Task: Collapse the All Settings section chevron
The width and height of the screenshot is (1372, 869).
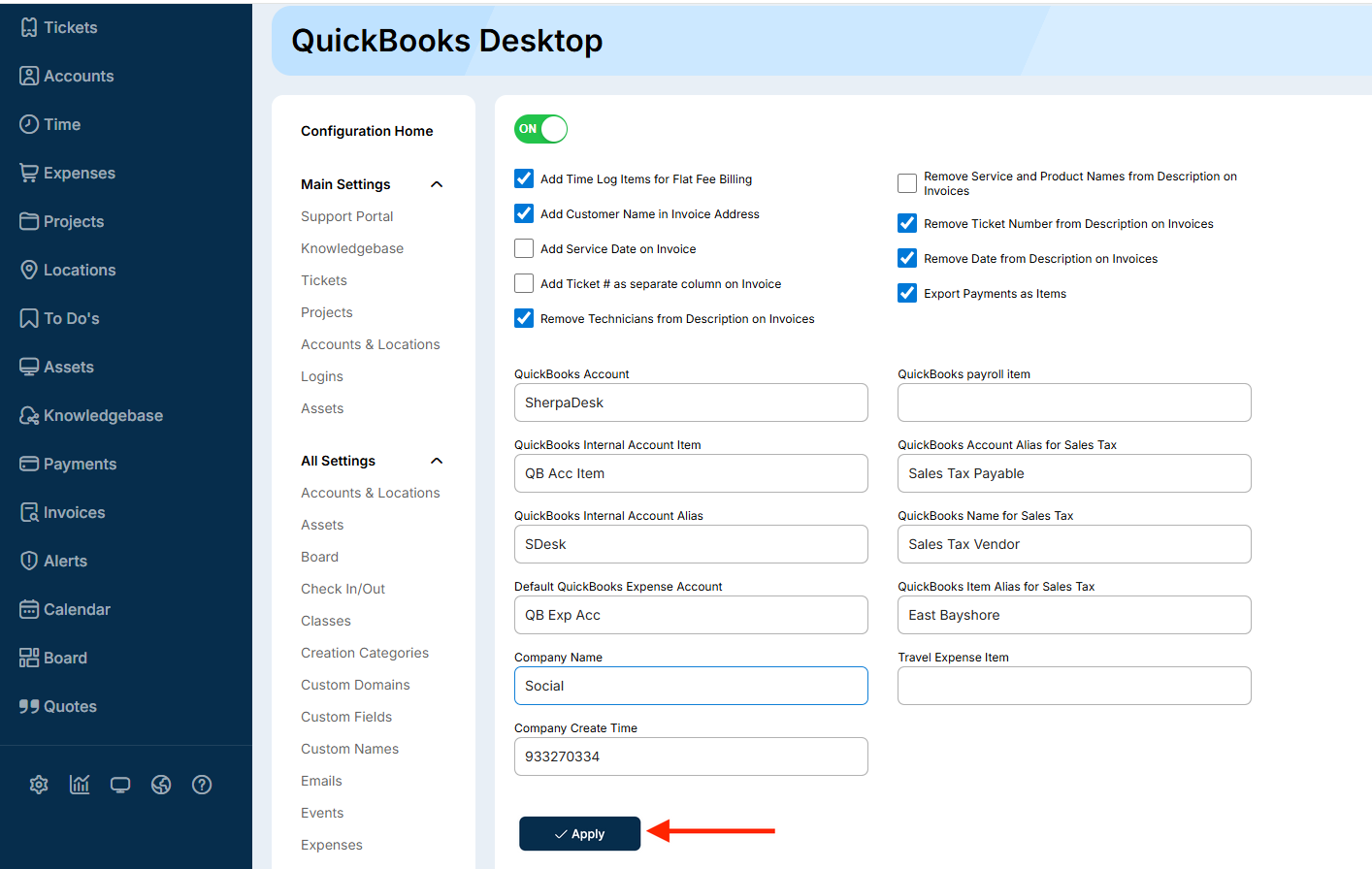Action: (x=437, y=461)
